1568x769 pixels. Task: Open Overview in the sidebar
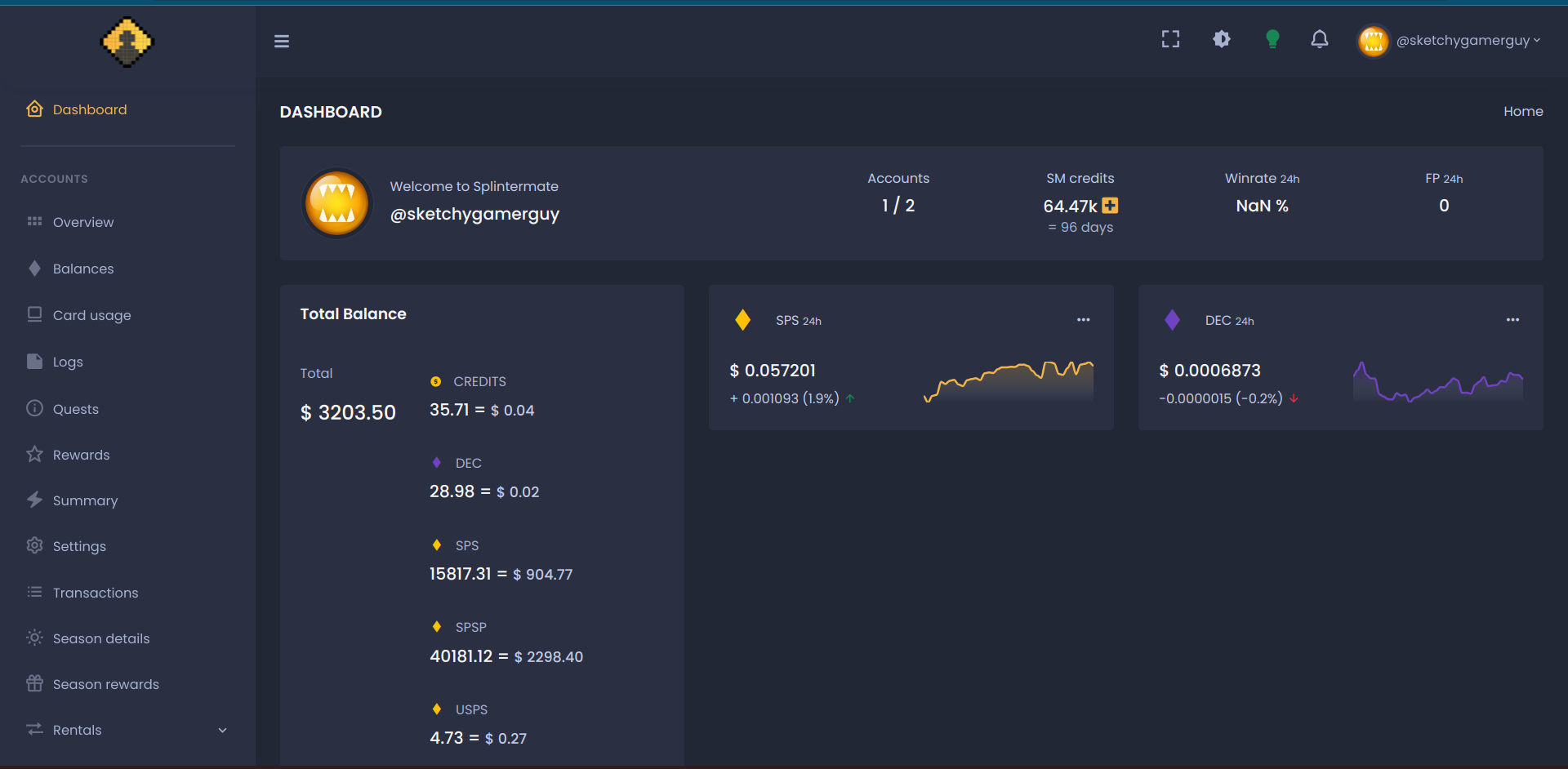tap(83, 222)
